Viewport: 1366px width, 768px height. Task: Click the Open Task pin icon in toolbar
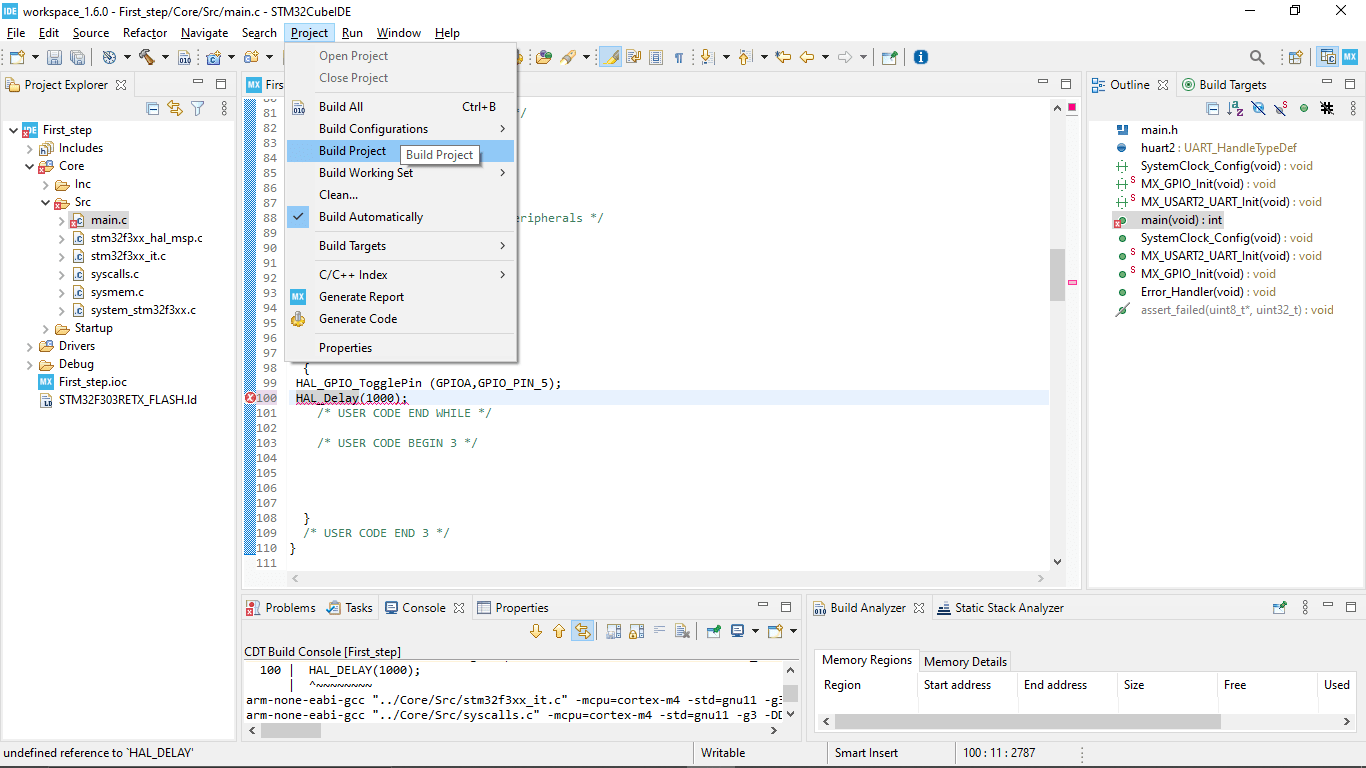pyautogui.click(x=889, y=58)
